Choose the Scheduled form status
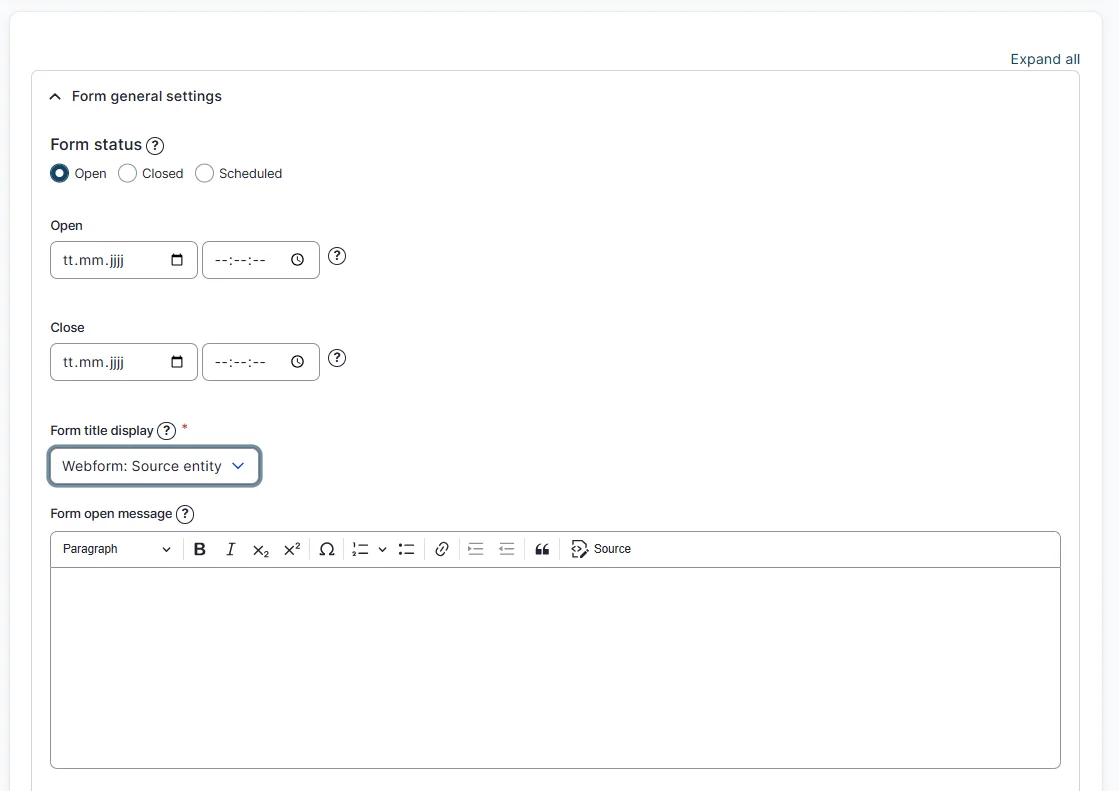Image resolution: width=1119 pixels, height=791 pixels. 204,173
